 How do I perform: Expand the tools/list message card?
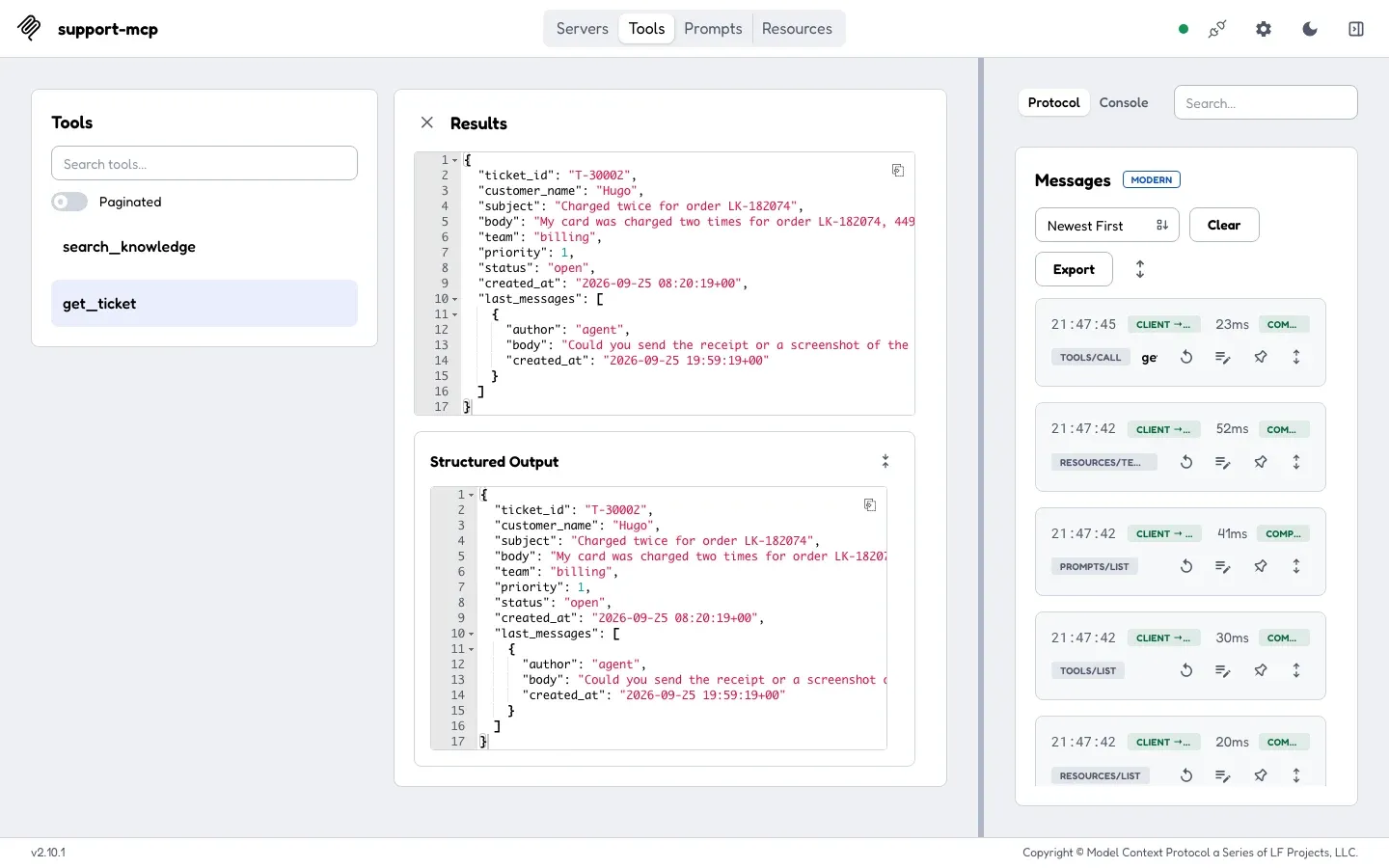tap(1296, 670)
